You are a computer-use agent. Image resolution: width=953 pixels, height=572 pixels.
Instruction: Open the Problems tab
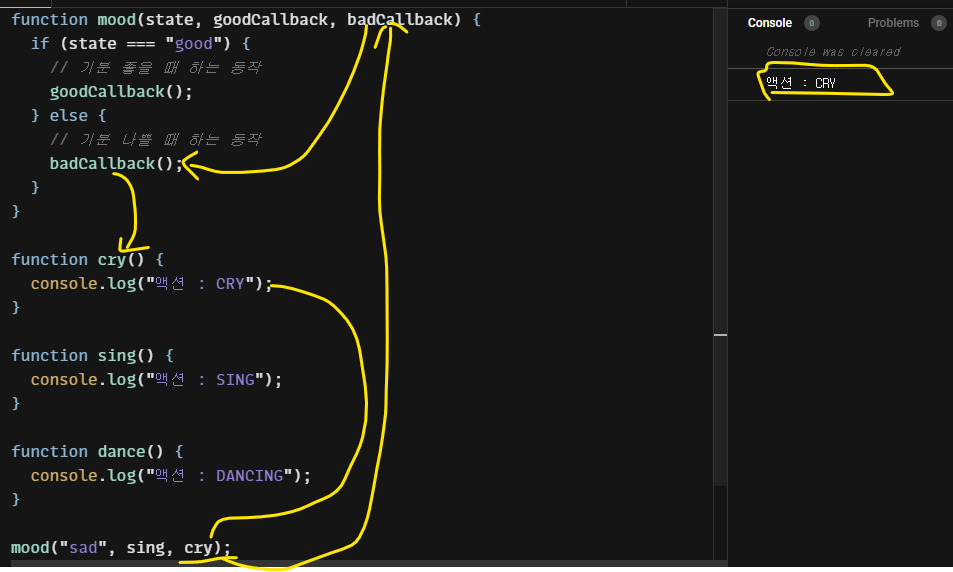click(x=893, y=23)
